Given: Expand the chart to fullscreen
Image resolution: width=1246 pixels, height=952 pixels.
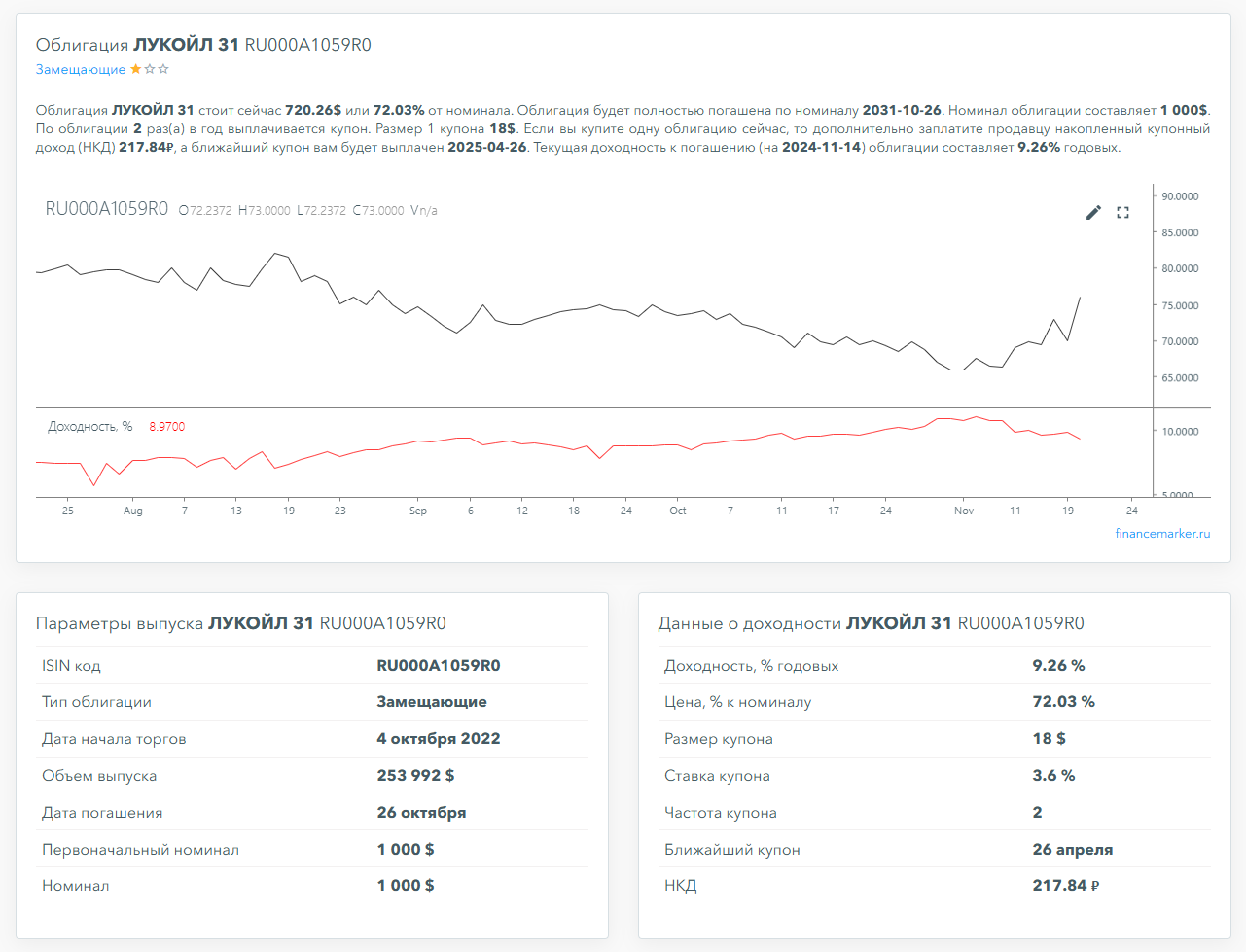Looking at the screenshot, I should [1122, 212].
